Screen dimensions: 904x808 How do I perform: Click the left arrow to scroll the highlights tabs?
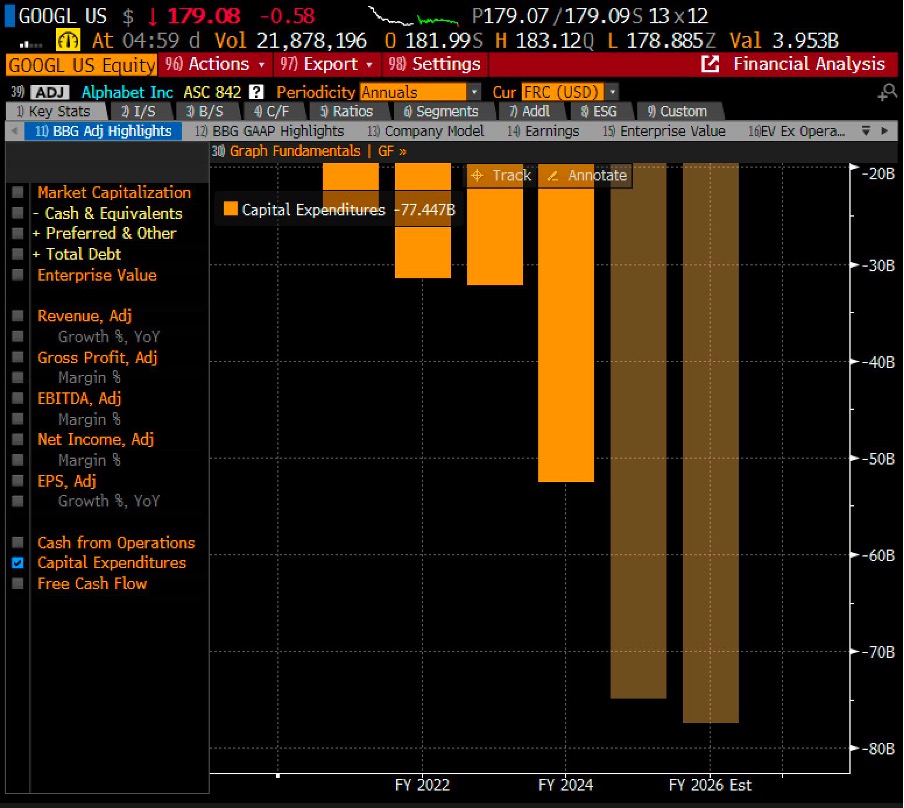[15, 131]
